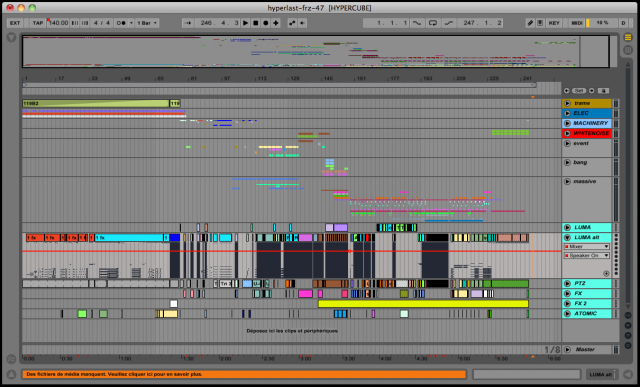Unfold the ELEC track
Viewport: 640px width, 387px height.
(567, 113)
